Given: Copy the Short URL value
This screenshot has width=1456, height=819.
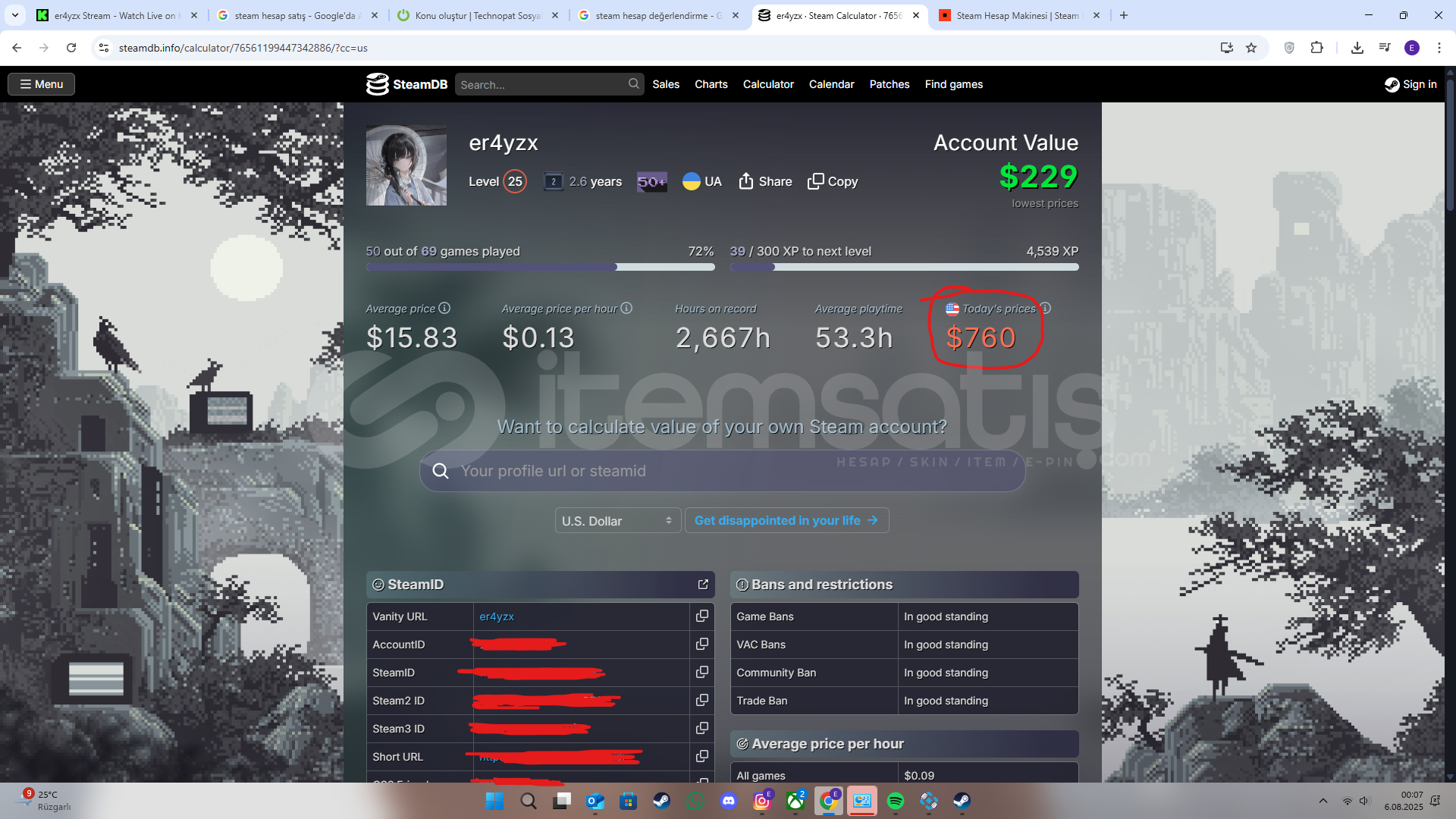Looking at the screenshot, I should 702,756.
